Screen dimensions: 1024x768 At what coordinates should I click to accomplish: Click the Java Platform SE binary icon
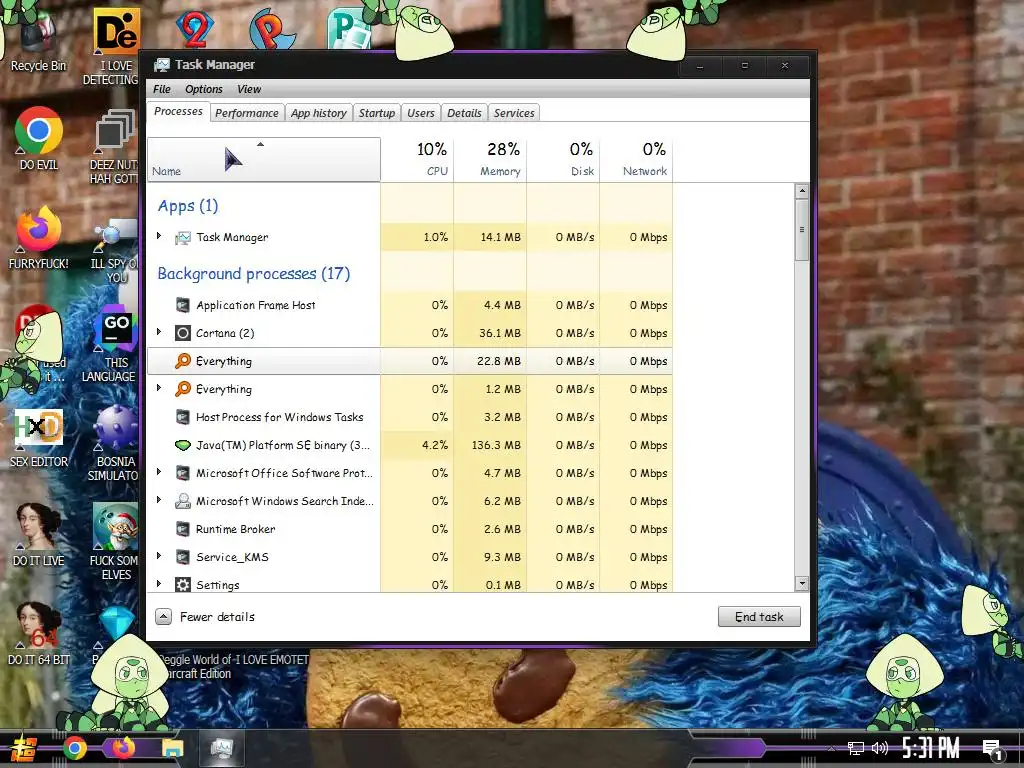coord(183,445)
